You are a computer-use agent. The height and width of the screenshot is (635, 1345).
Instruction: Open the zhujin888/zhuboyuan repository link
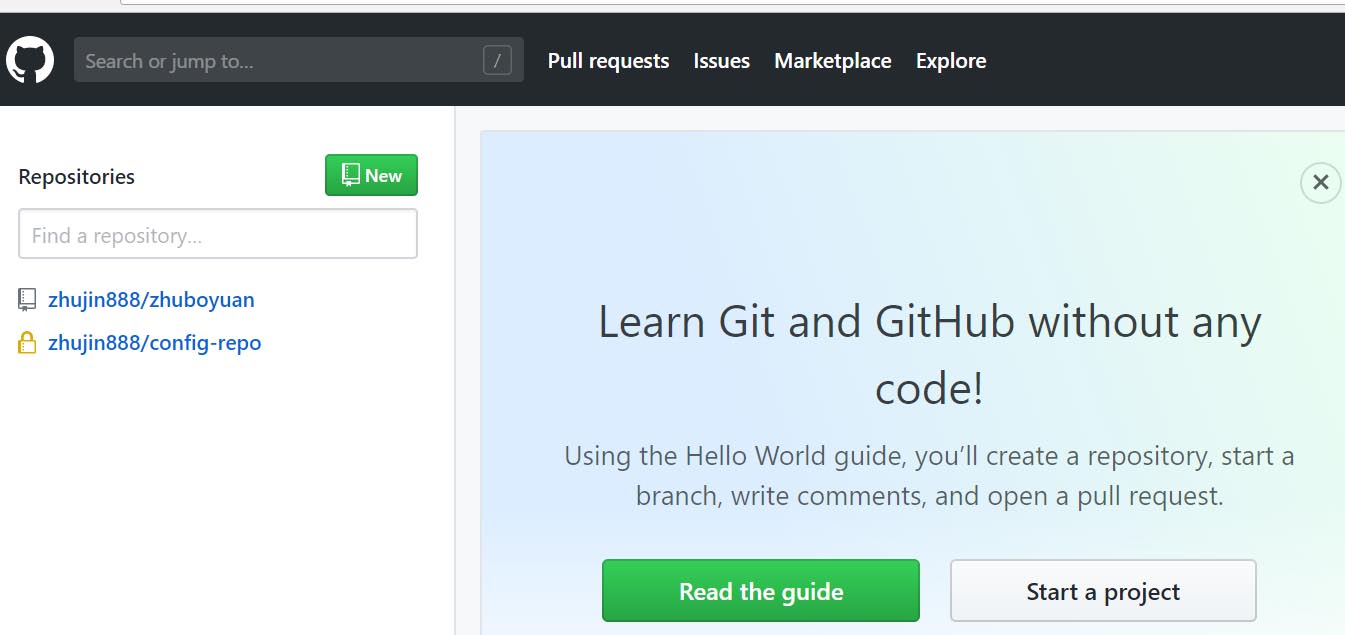(x=151, y=300)
